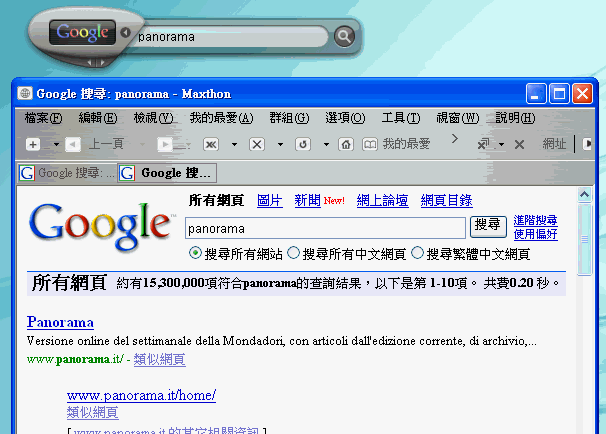Screen dimensions: 606x434
Task: Open the 新聞 news link
Action: (308, 200)
